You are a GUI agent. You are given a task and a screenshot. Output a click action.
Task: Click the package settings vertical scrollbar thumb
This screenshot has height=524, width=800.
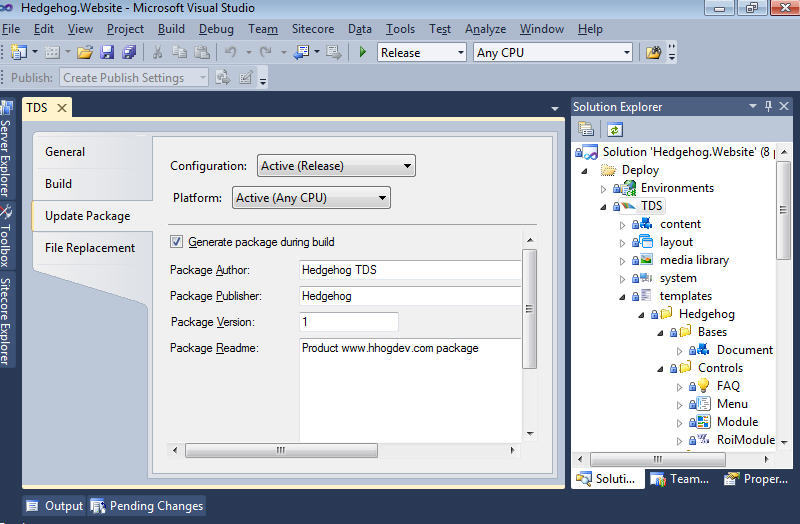[x=530, y=309]
